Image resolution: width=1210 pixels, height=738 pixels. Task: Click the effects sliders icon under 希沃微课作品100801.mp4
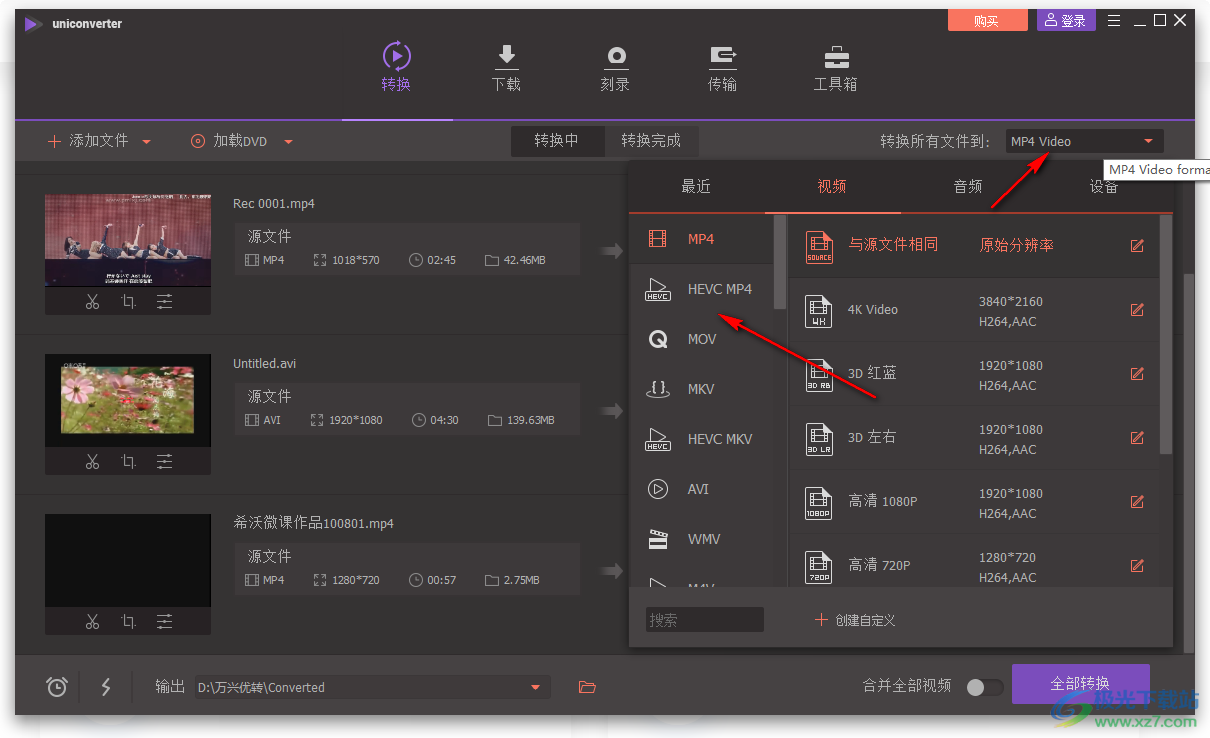pos(164,621)
